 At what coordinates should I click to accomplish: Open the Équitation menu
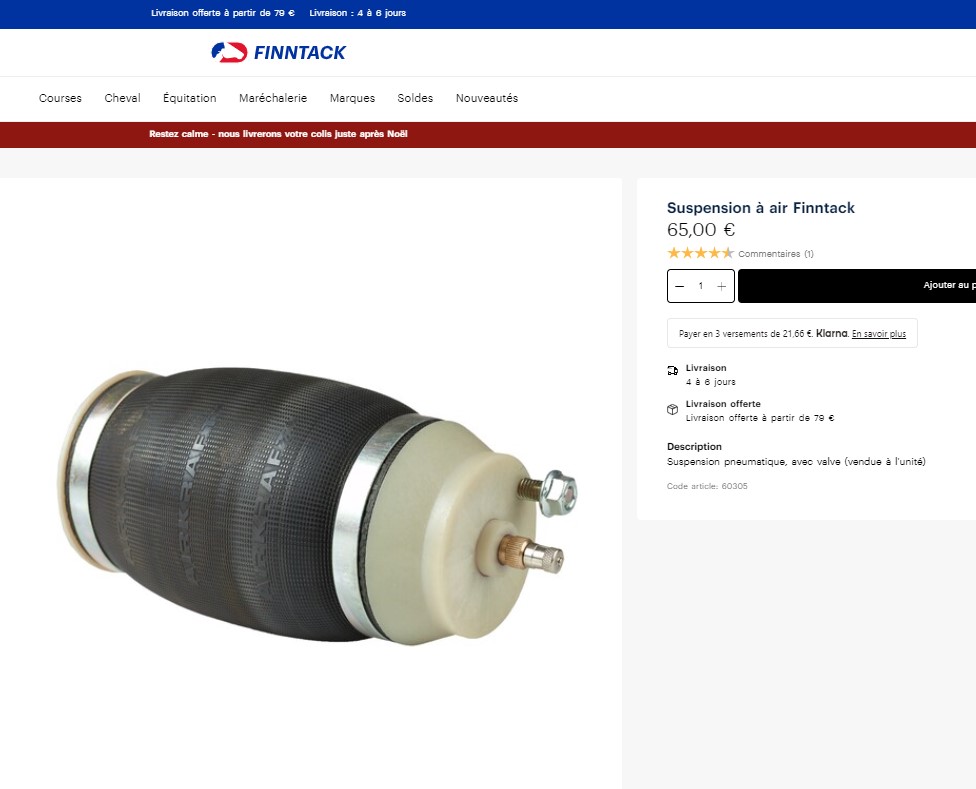click(x=190, y=98)
